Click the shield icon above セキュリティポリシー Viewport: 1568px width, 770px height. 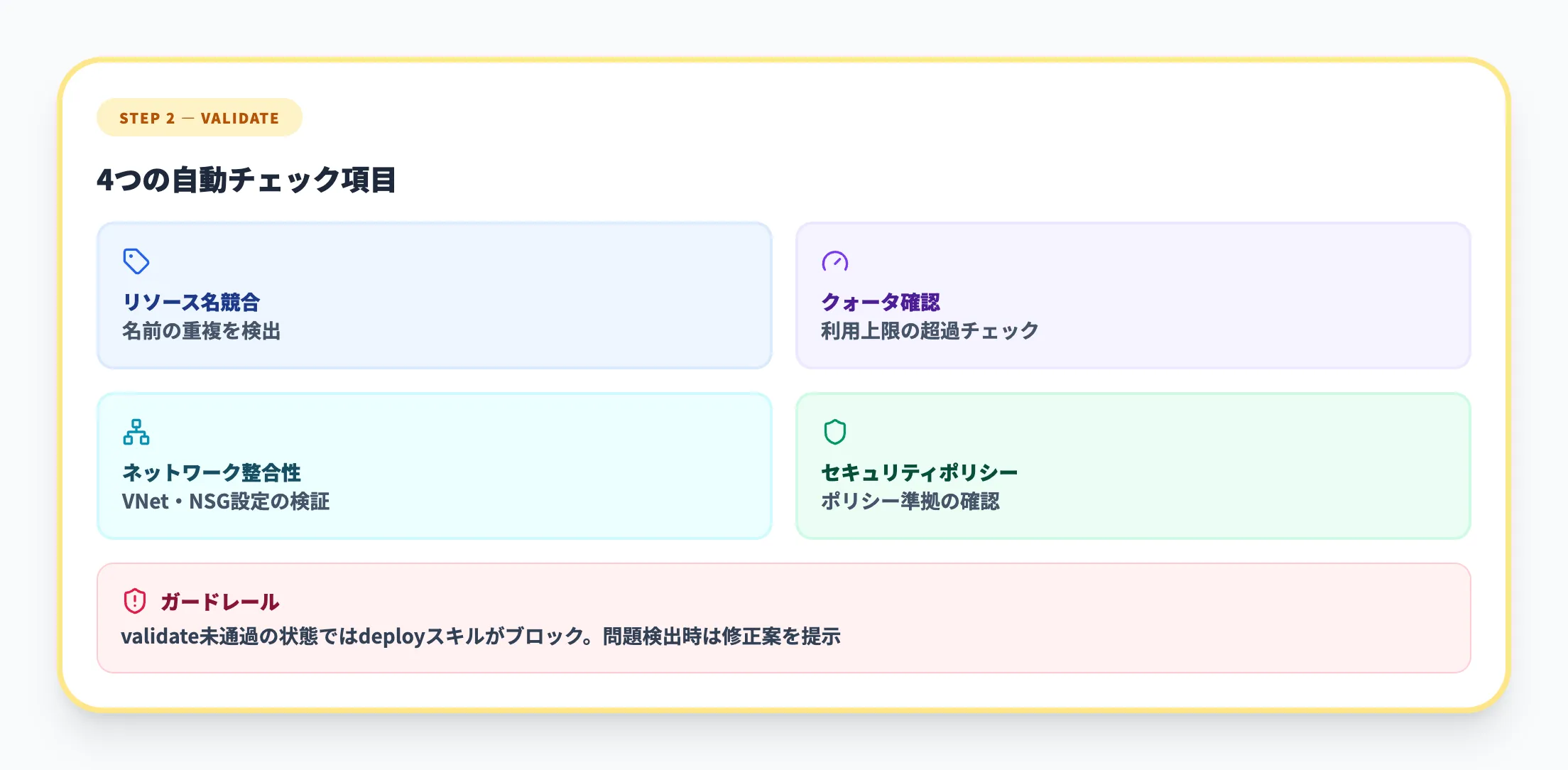click(835, 432)
